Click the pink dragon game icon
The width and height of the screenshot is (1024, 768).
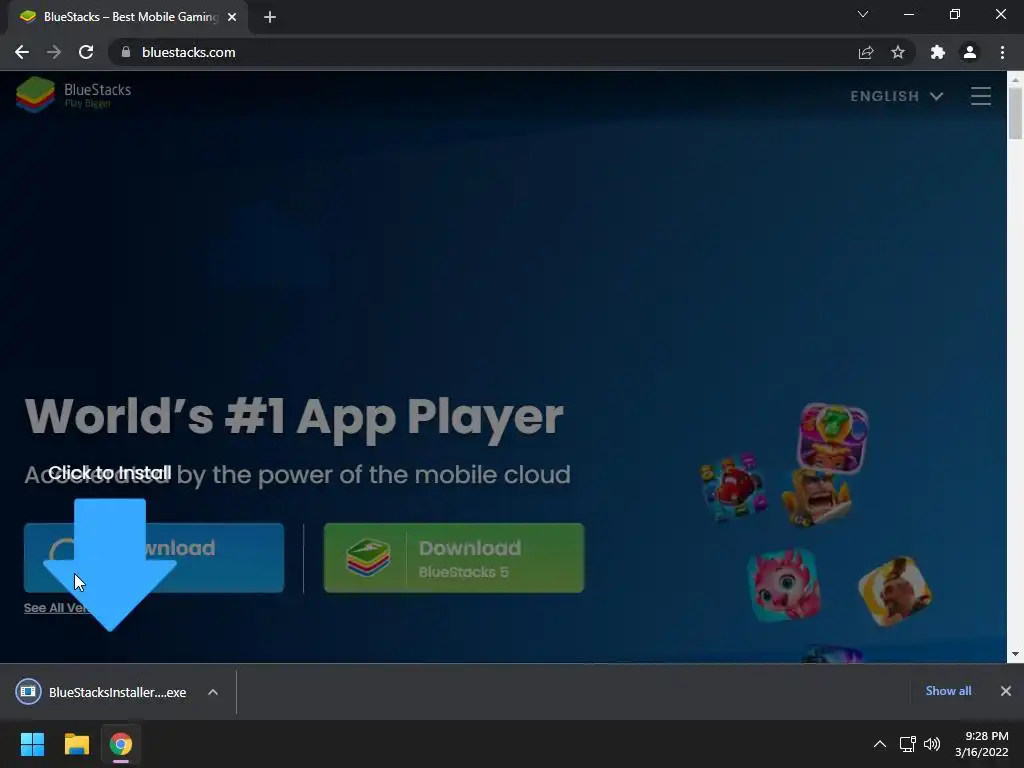[784, 584]
